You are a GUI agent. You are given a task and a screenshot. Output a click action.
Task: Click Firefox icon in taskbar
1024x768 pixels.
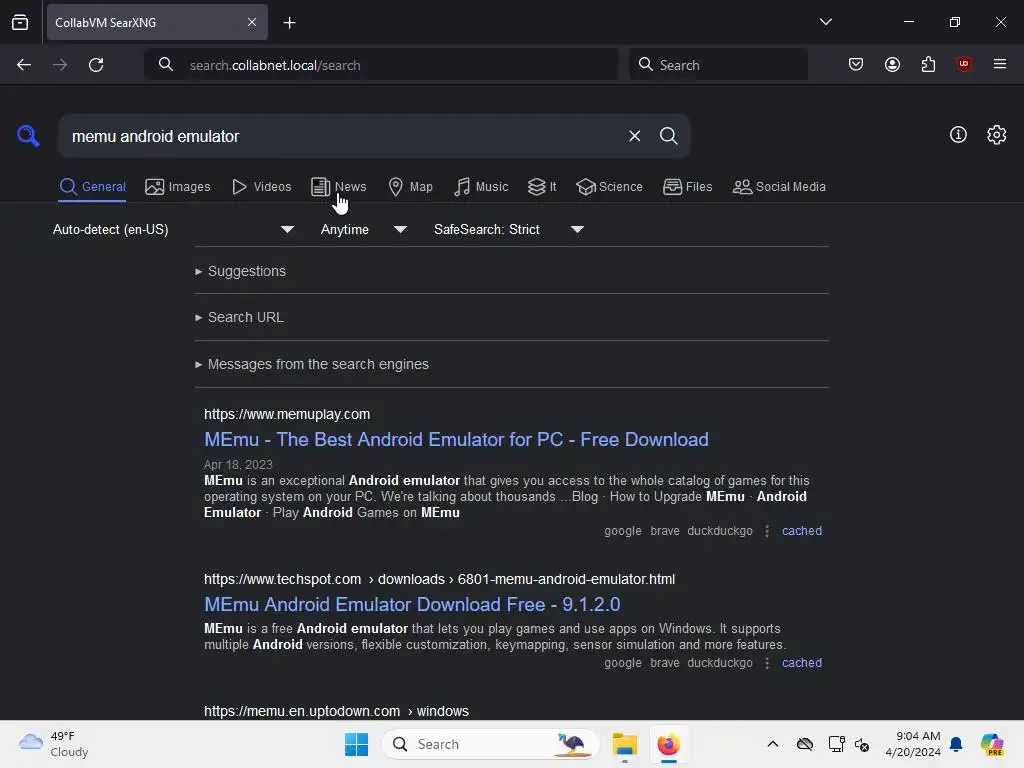(668, 744)
